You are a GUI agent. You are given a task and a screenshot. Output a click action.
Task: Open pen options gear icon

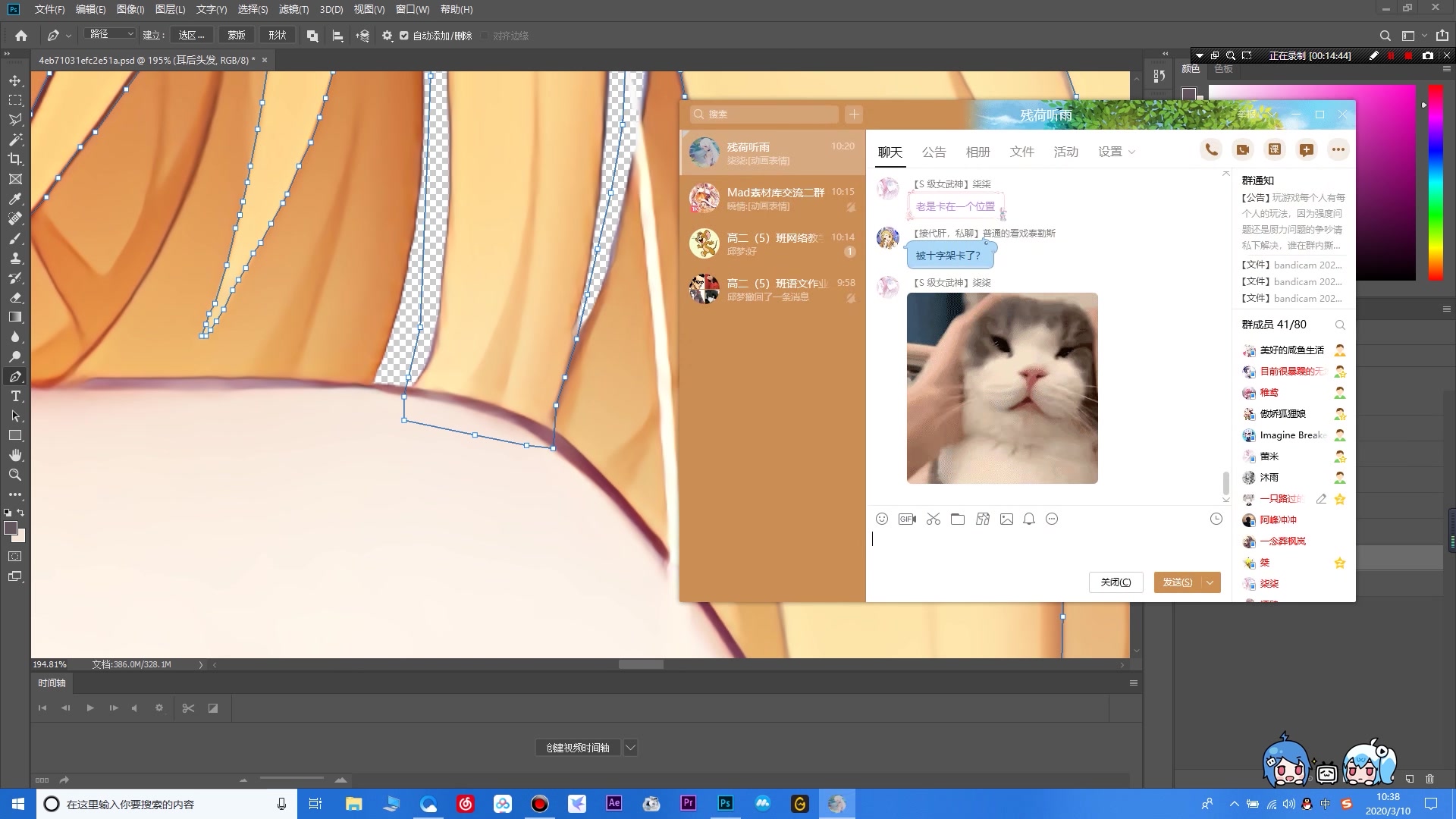[x=387, y=36]
